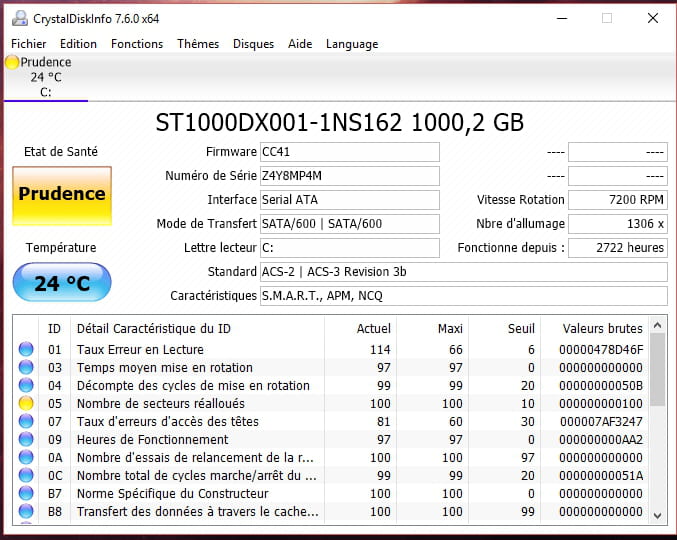Select row Taux d'erreurs d'accès des têtes
677x540 pixels.
click(331, 421)
